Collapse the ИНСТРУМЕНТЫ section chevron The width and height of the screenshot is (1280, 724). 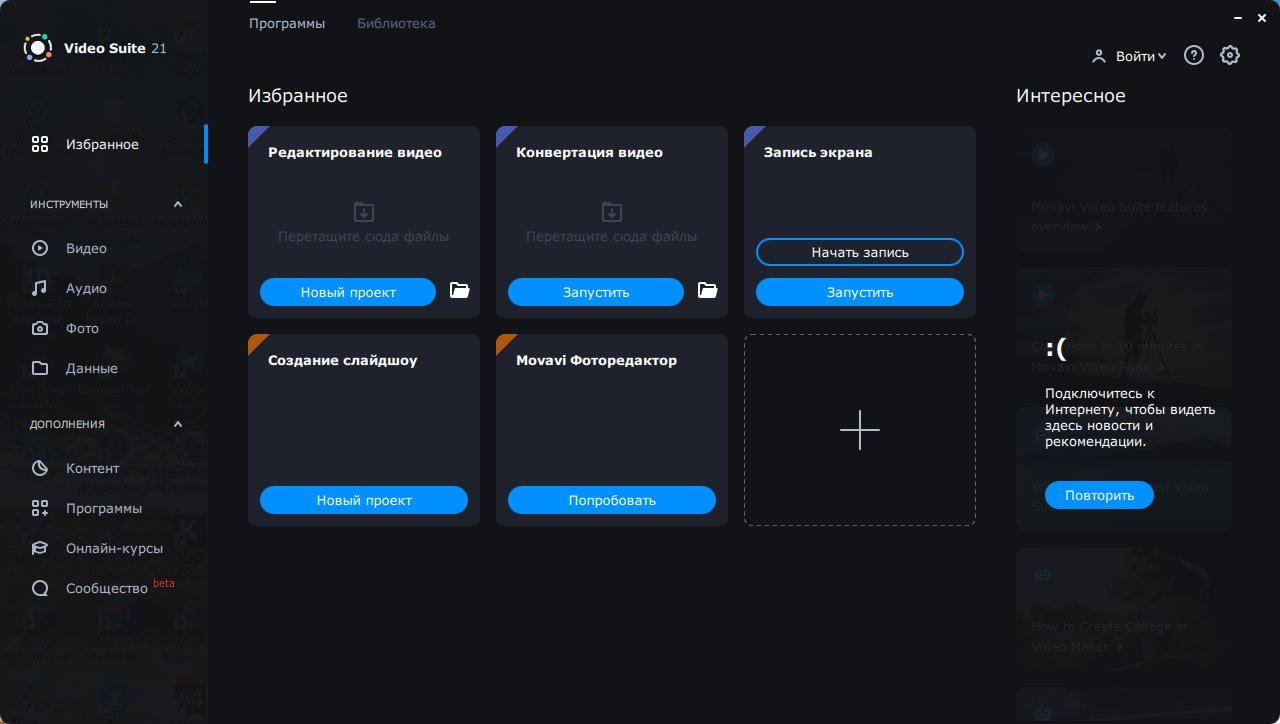click(x=178, y=204)
